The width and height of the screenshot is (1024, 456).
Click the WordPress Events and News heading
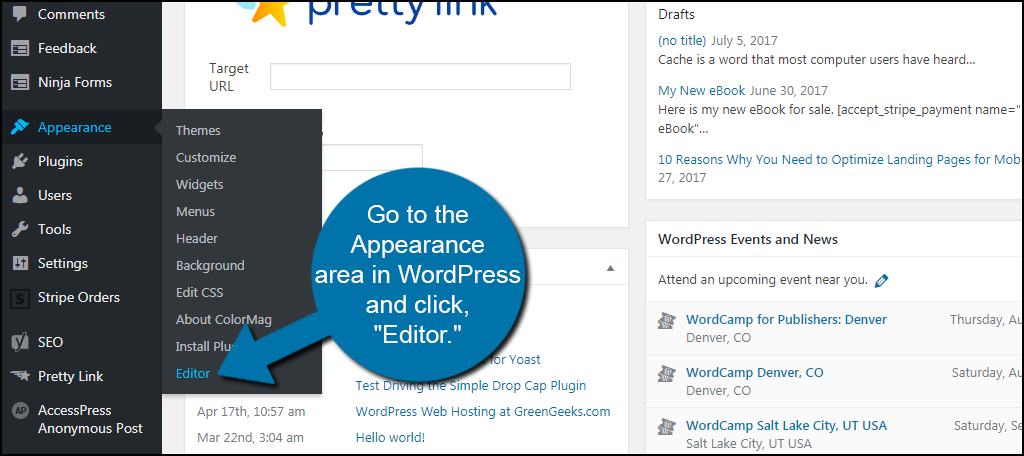pyautogui.click(x=748, y=240)
